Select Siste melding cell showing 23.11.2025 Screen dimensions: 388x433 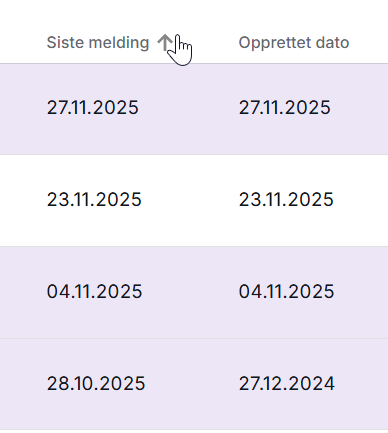point(94,200)
